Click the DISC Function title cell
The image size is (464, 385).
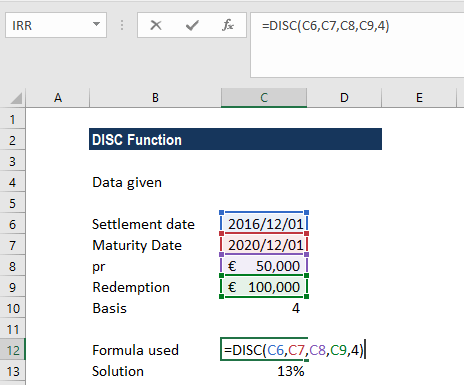click(x=235, y=139)
